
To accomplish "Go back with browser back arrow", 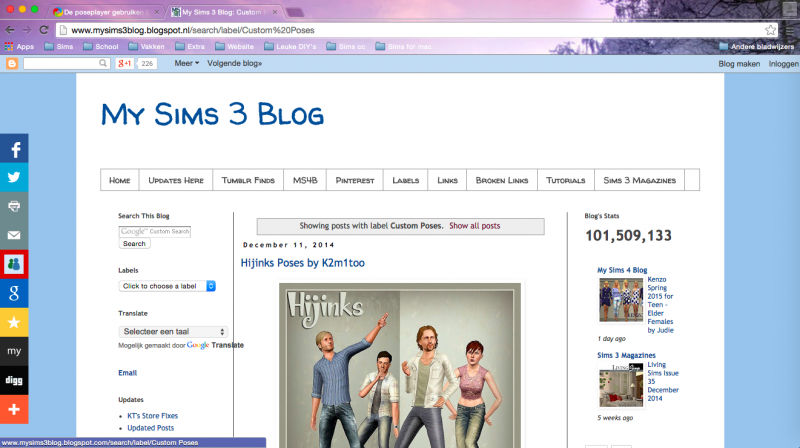I will click(10, 30).
